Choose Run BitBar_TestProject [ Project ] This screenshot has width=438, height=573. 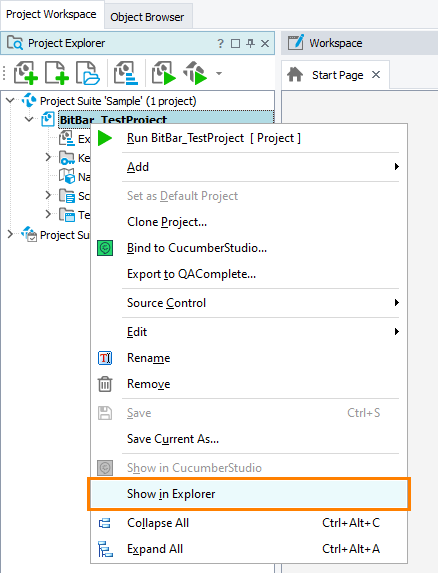248,138
